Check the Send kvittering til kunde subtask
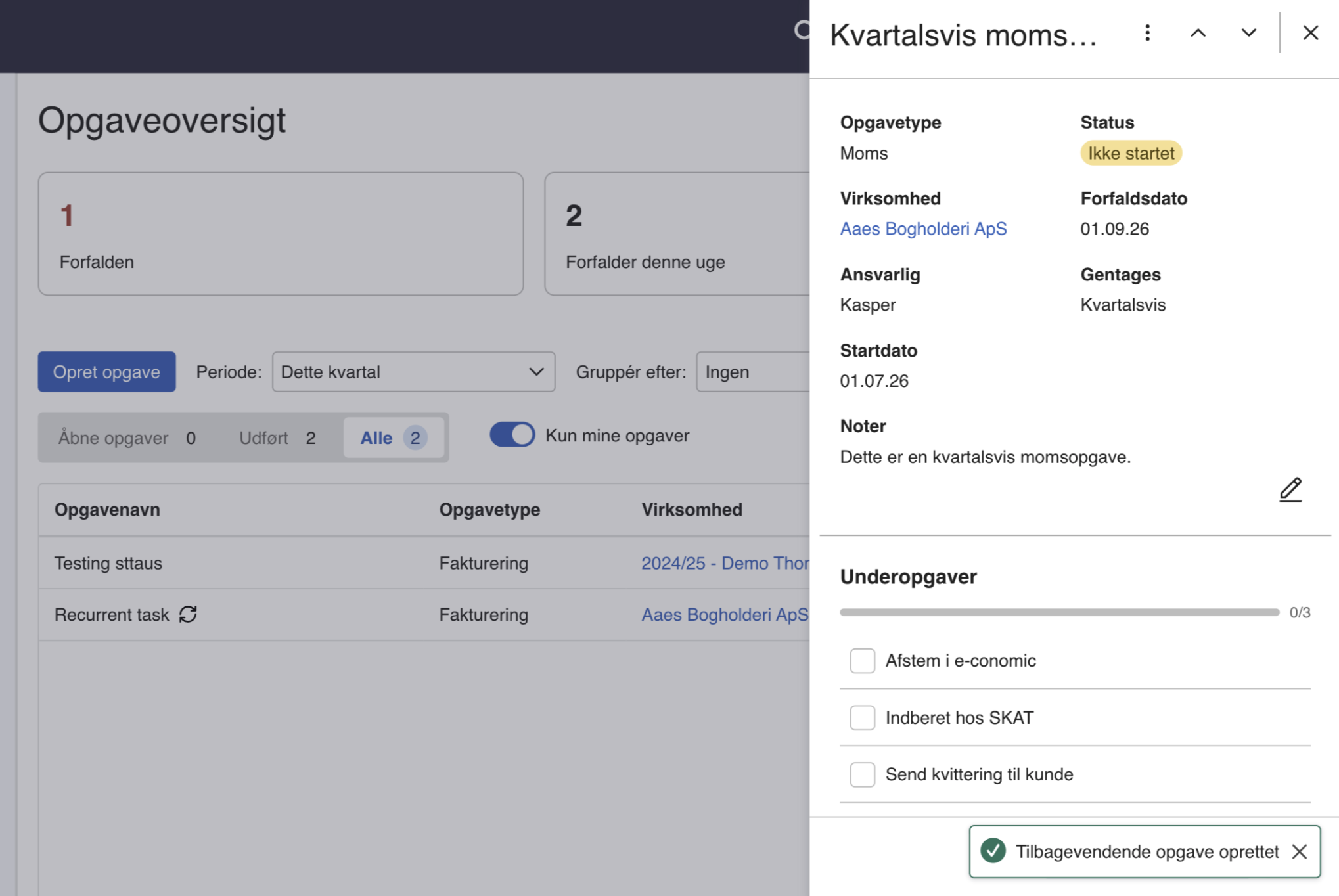Screen dimensions: 1339x896 pyautogui.click(x=862, y=774)
